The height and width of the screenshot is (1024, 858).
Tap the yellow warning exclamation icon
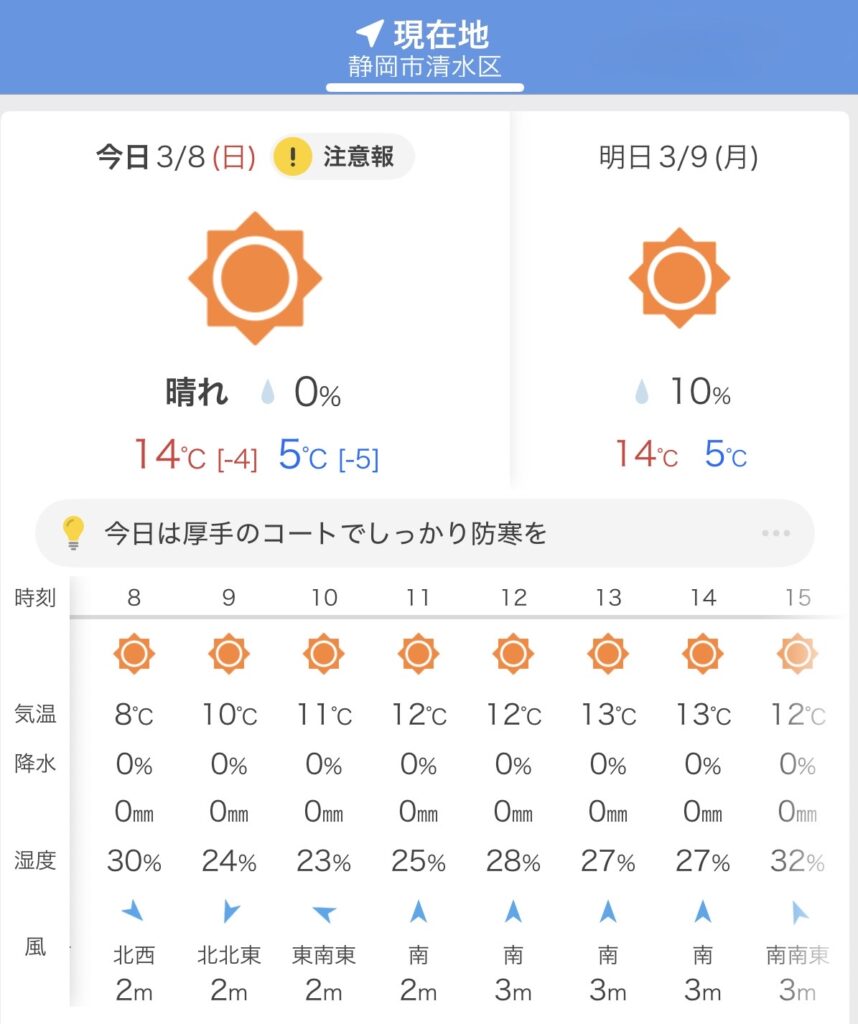[x=293, y=157]
